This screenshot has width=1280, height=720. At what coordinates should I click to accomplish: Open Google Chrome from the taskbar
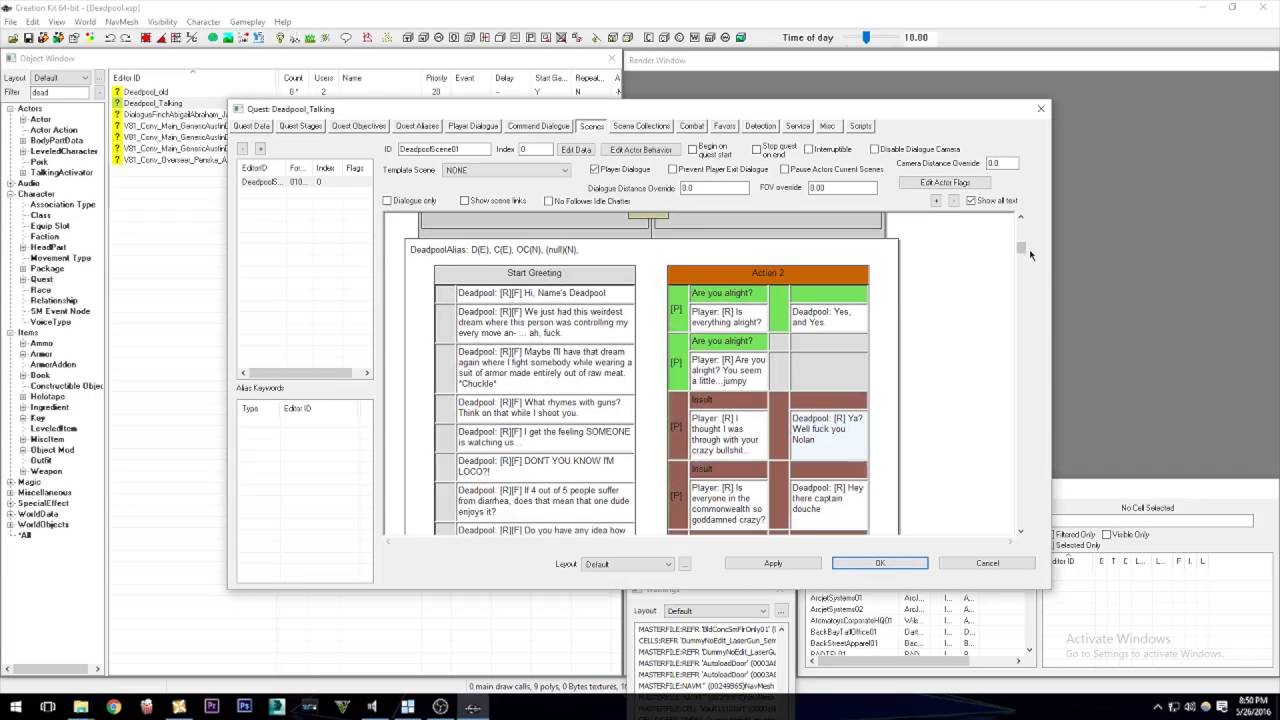(x=113, y=707)
